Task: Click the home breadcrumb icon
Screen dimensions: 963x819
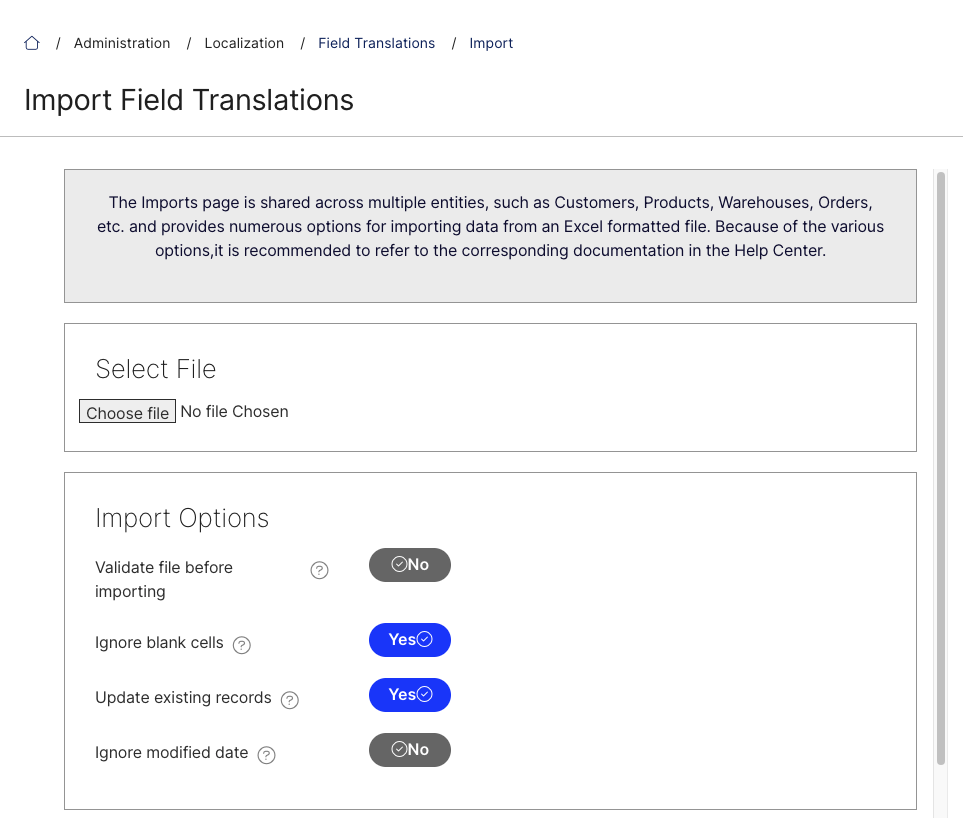Action: click(x=32, y=43)
